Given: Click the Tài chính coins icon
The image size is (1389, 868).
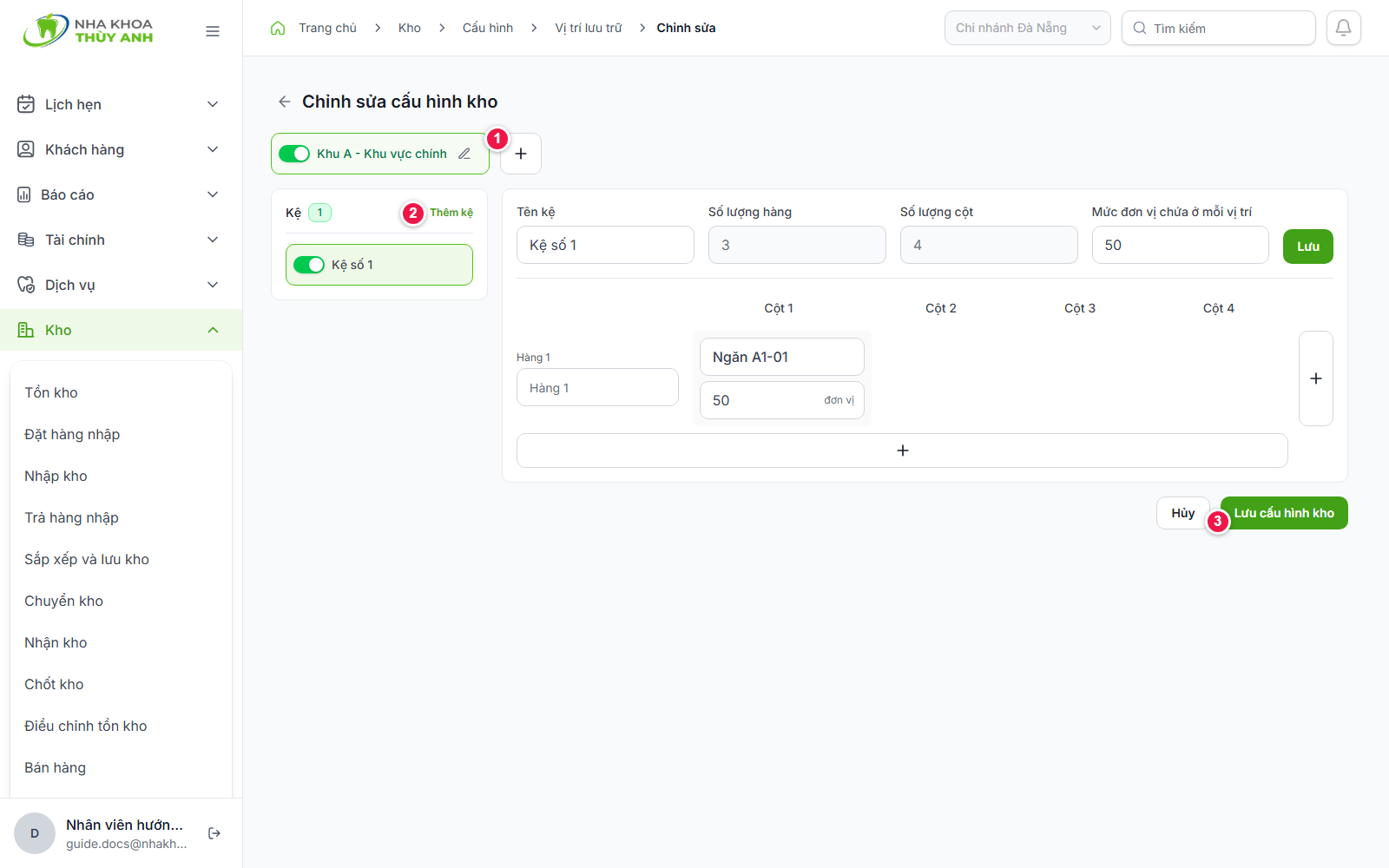Looking at the screenshot, I should click(26, 240).
